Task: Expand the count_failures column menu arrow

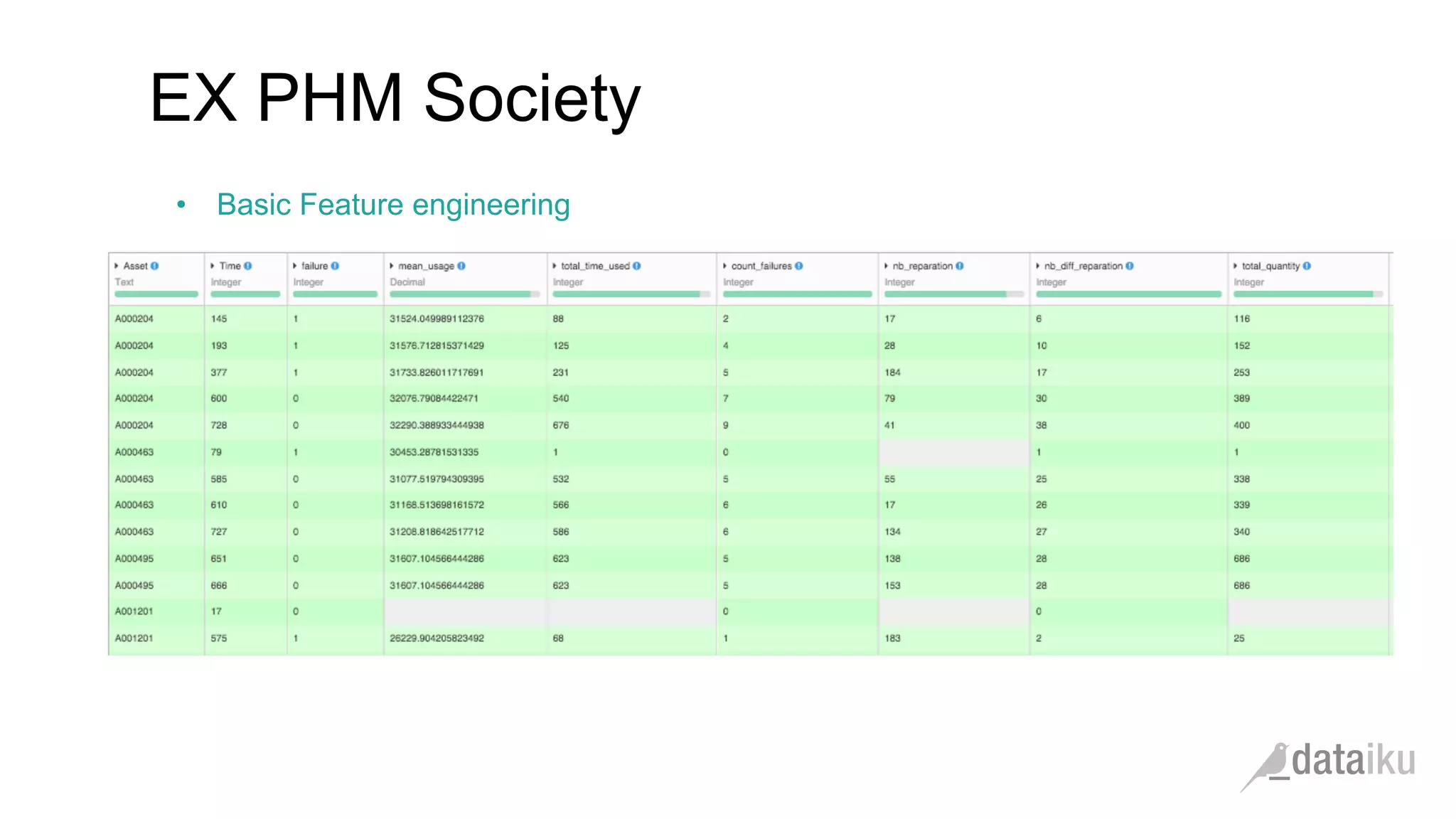Action: point(725,266)
